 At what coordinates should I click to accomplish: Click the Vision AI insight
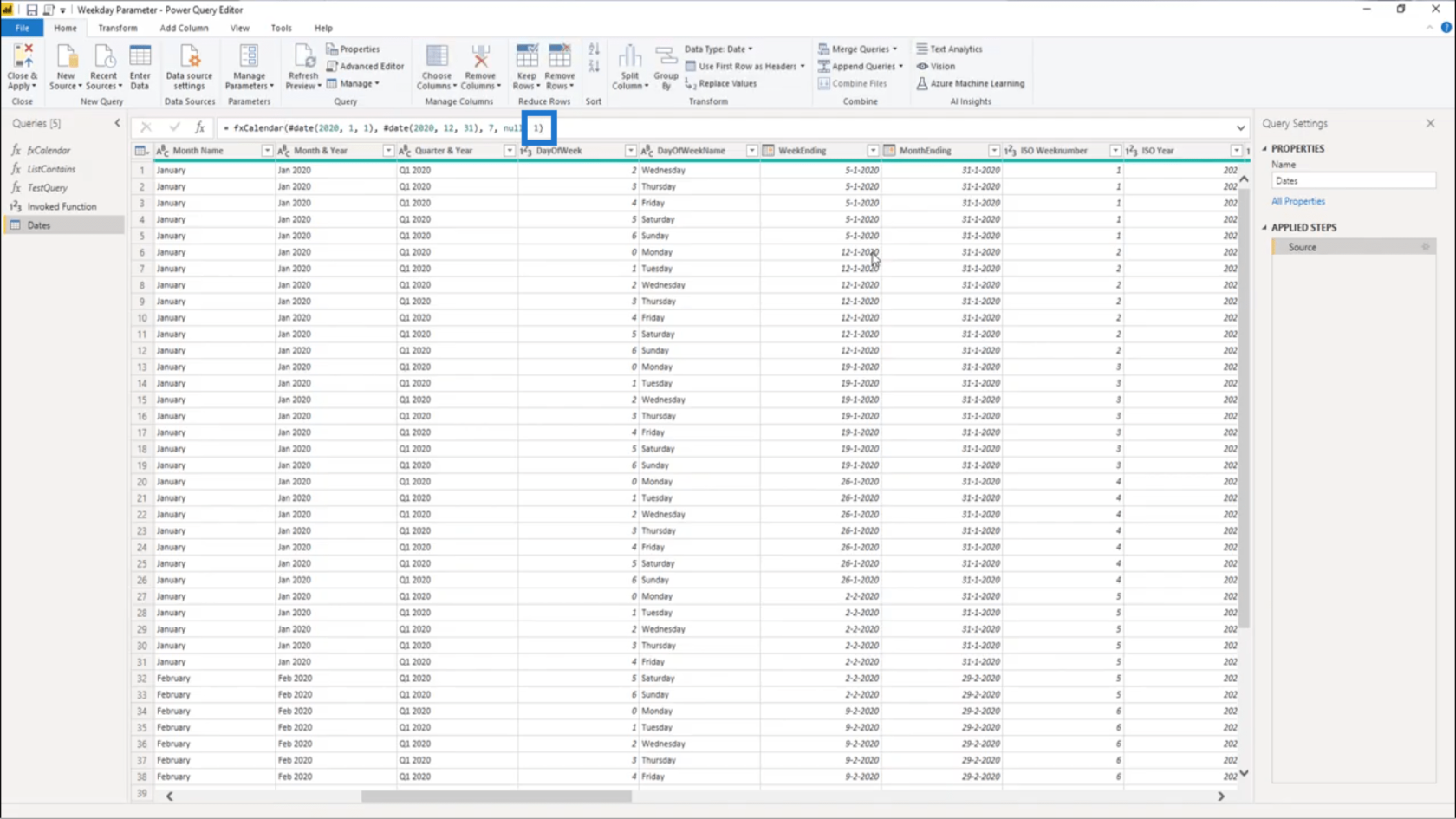click(x=936, y=66)
